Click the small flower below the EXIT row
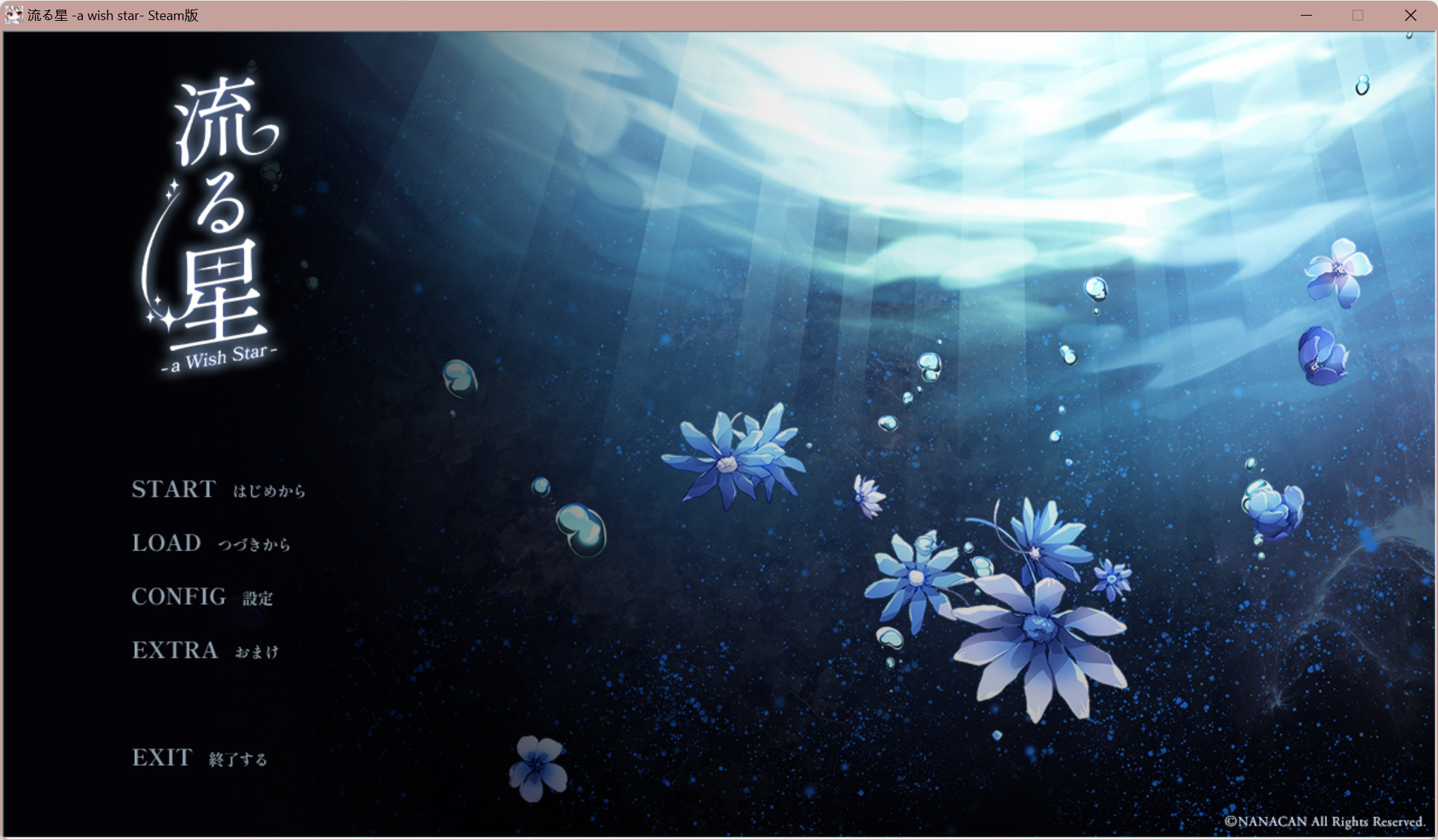 [538, 766]
